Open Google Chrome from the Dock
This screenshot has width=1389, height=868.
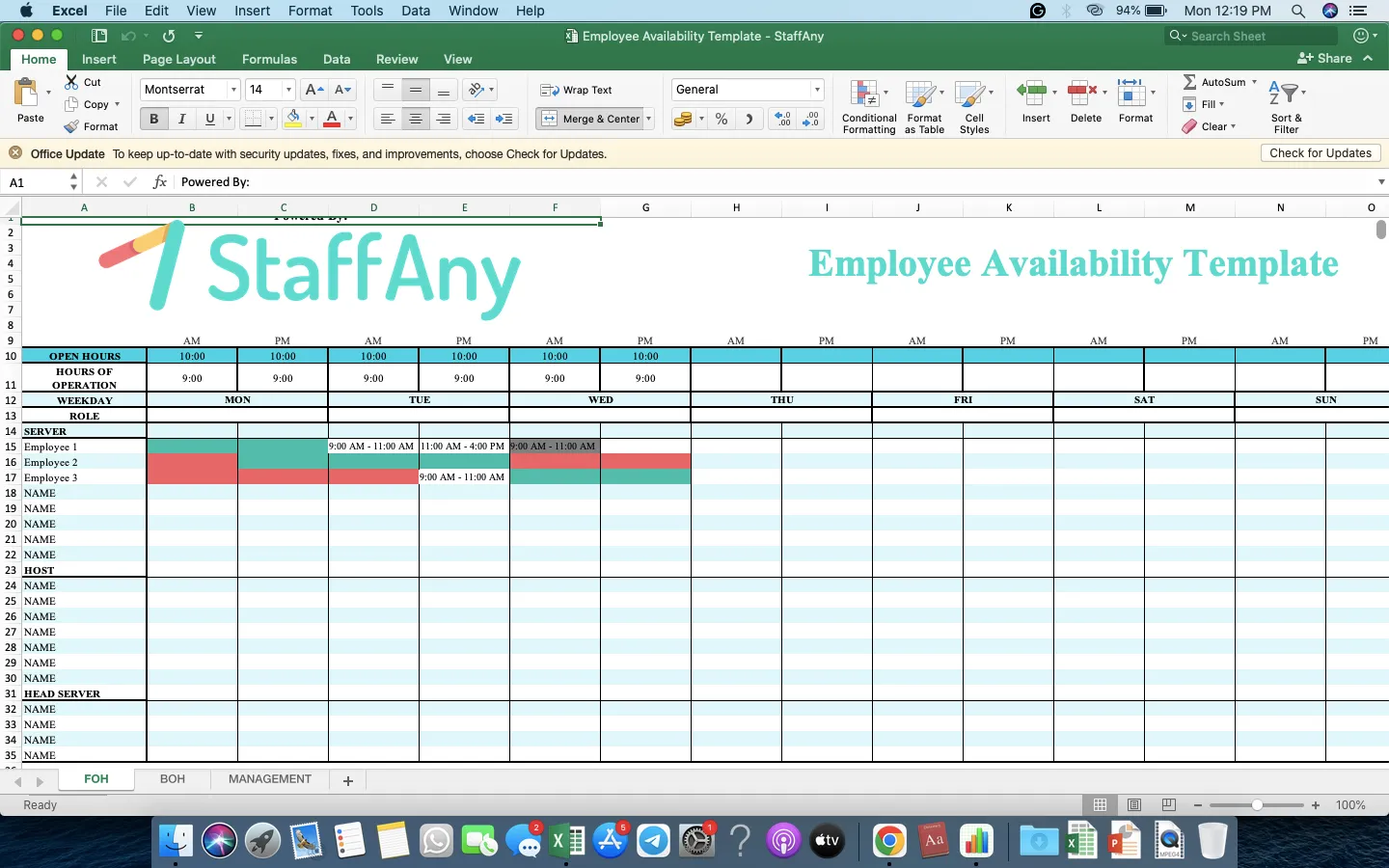(889, 841)
